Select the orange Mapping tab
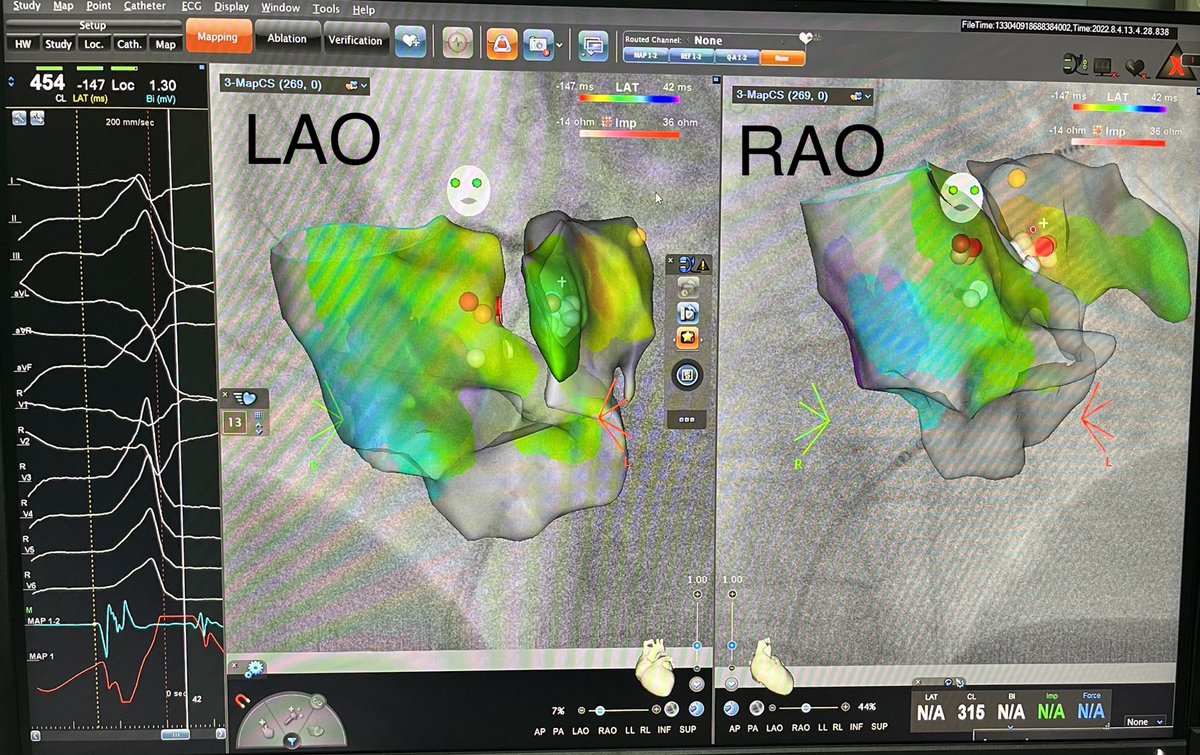This screenshot has width=1200, height=755. (218, 38)
